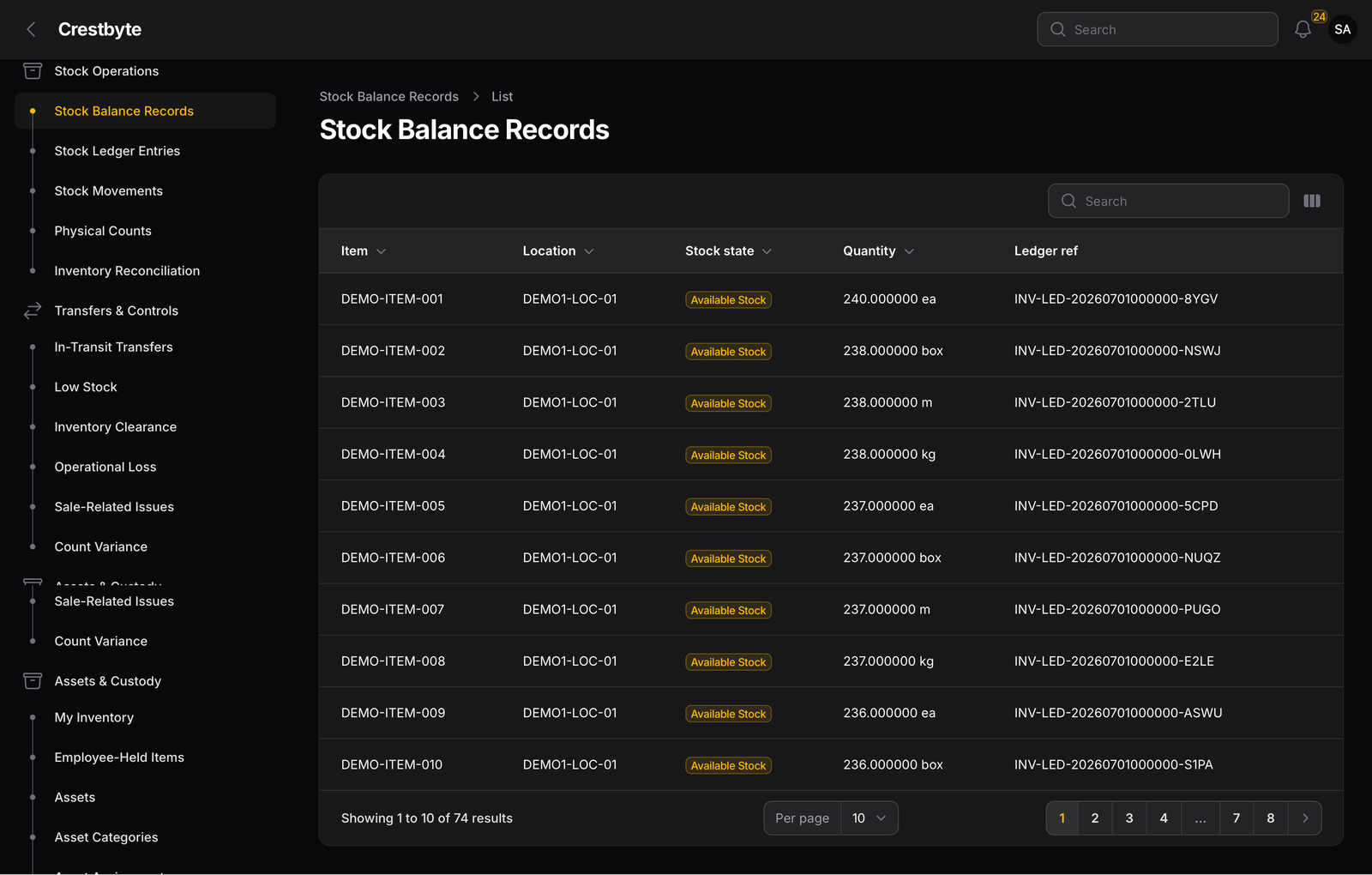Open row DEMO-ITEM-002

click(831, 351)
